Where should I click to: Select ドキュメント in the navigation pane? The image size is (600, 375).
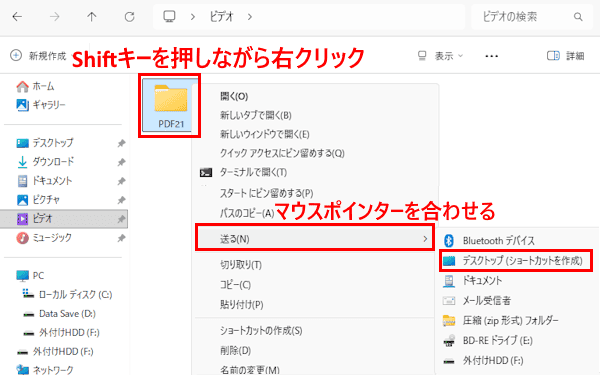pos(44,181)
